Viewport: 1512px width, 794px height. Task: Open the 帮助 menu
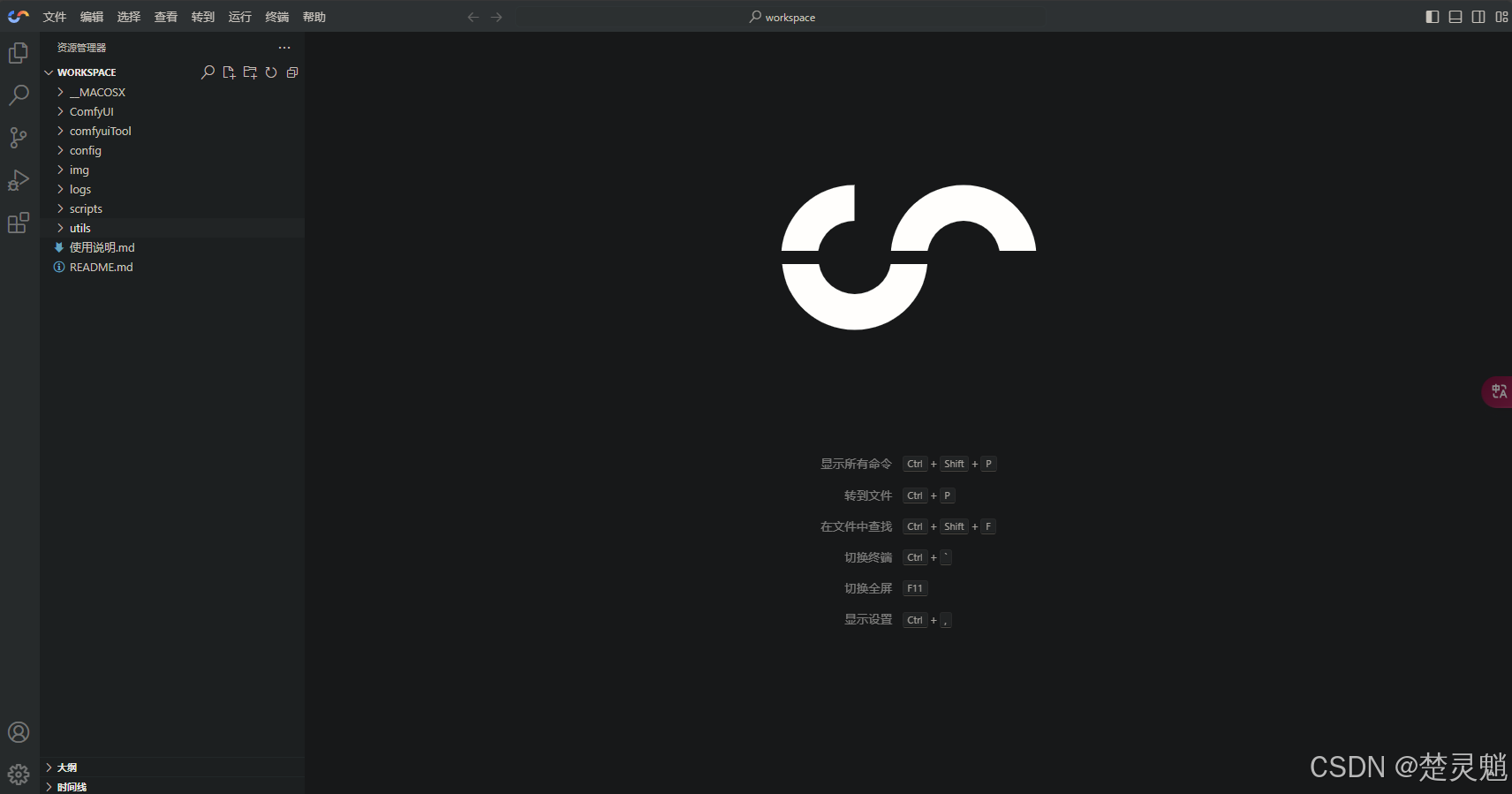click(314, 17)
